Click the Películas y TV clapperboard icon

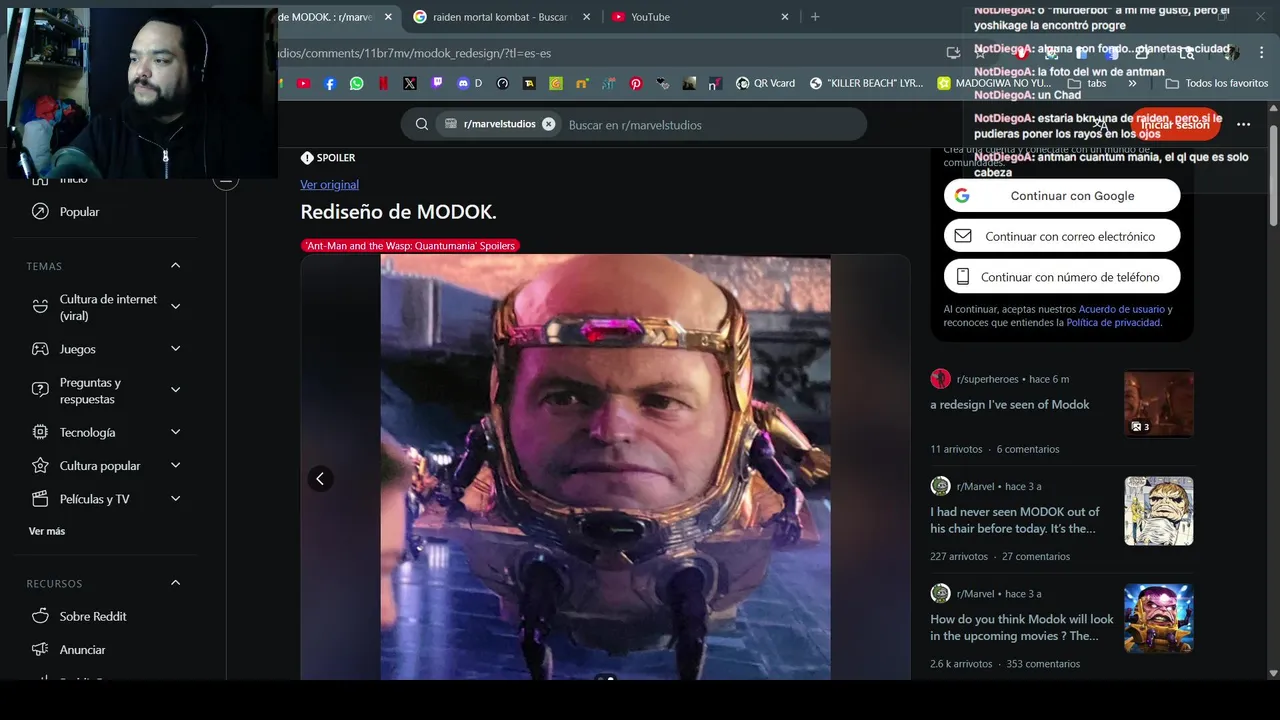coord(40,499)
